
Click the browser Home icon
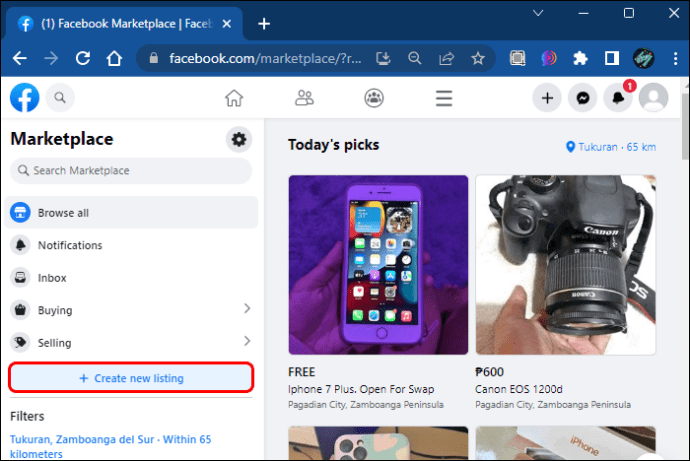[114, 58]
